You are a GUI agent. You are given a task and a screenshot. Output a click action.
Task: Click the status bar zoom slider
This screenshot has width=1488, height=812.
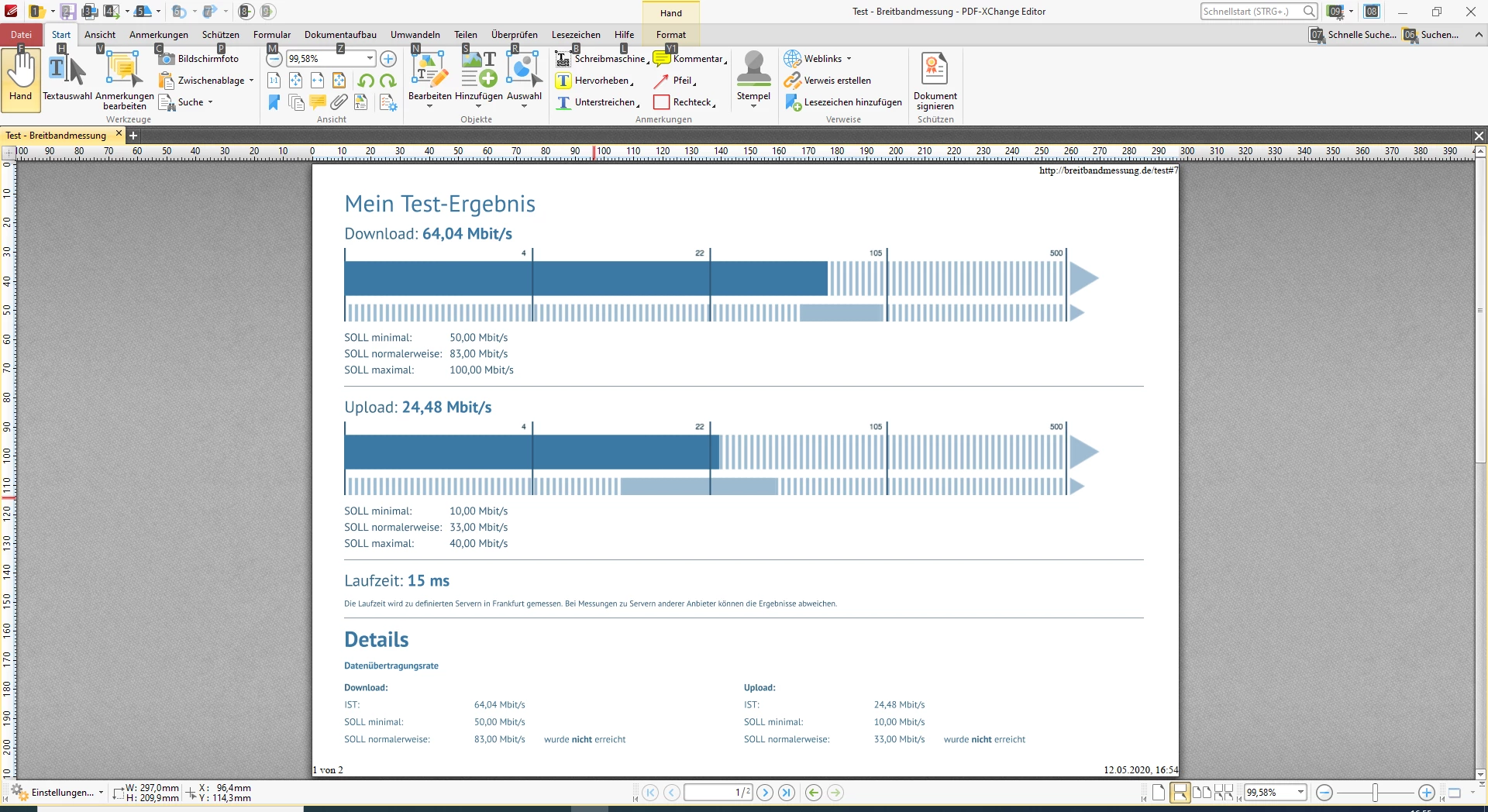coord(1376,793)
